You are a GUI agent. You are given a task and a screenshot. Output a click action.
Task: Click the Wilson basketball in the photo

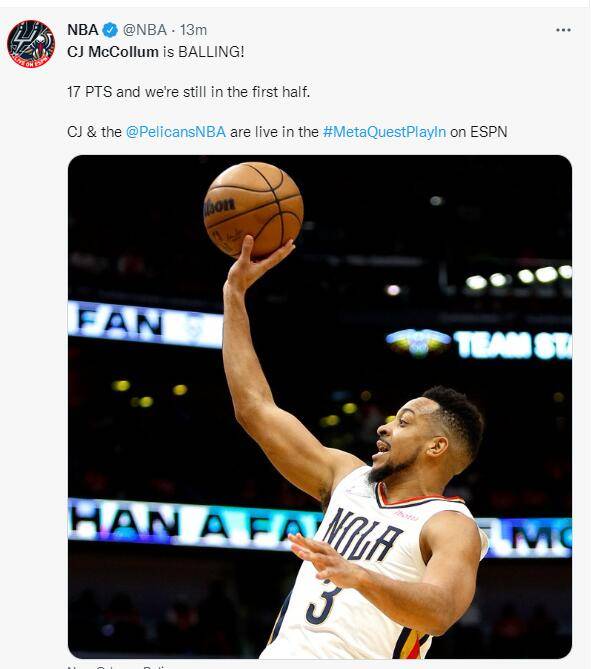[253, 210]
